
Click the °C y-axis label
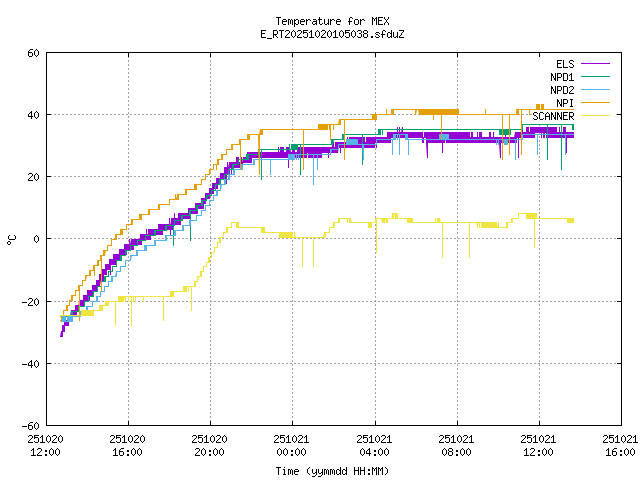(x=12, y=239)
